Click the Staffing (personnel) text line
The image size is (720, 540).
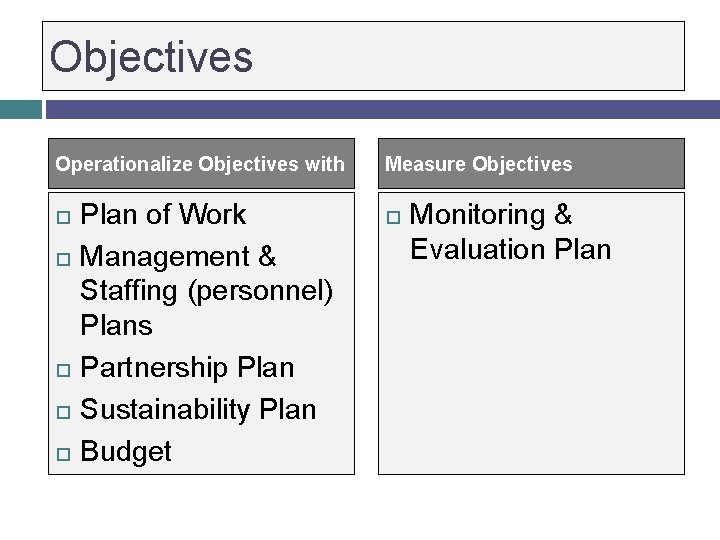206,292
